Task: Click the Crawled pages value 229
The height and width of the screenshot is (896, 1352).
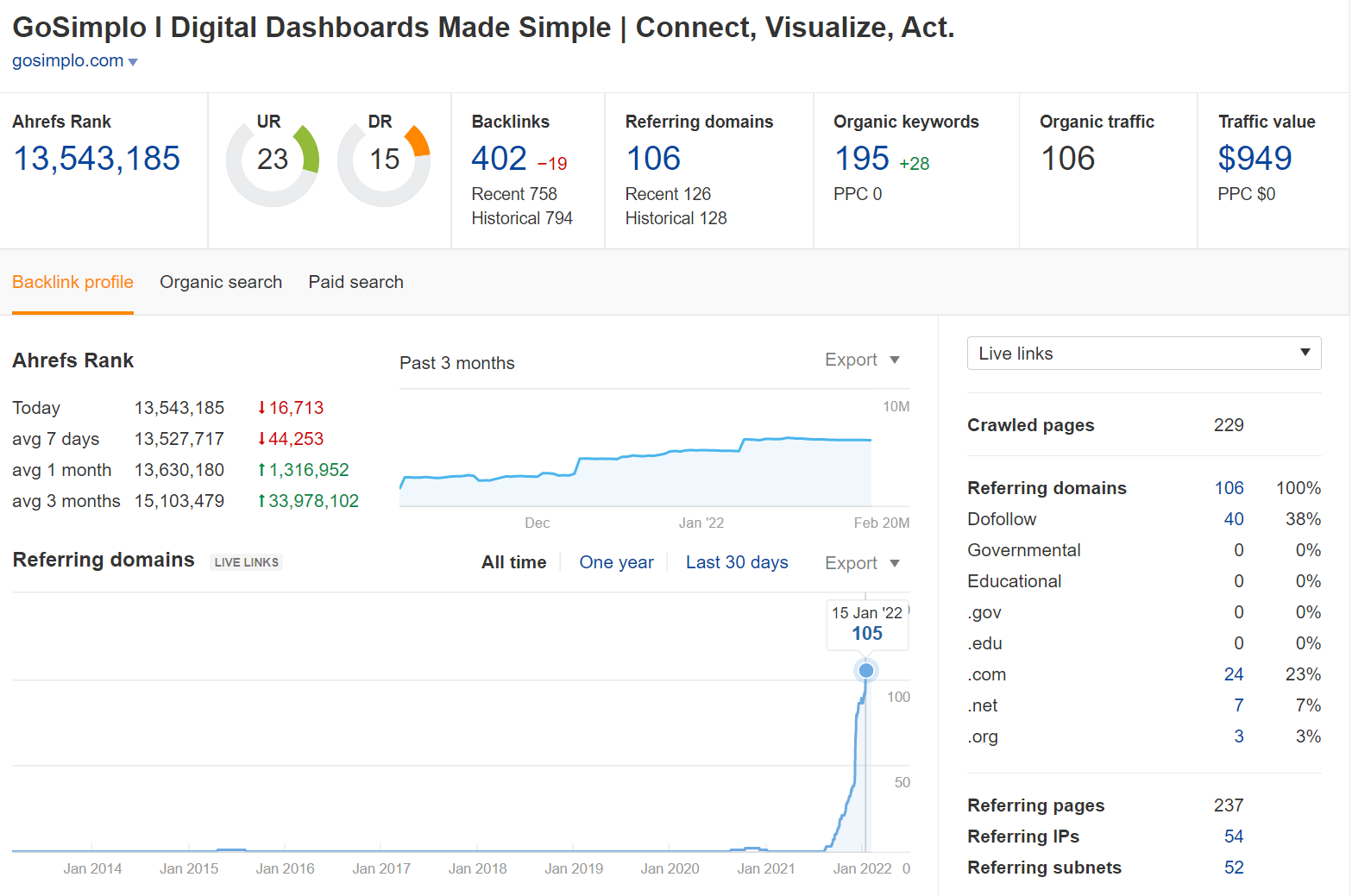Action: pos(1229,425)
